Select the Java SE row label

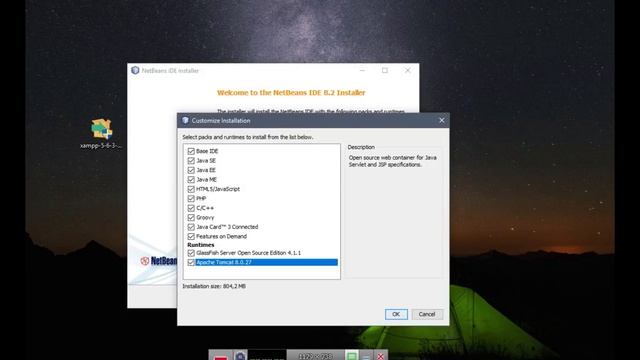coord(206,160)
